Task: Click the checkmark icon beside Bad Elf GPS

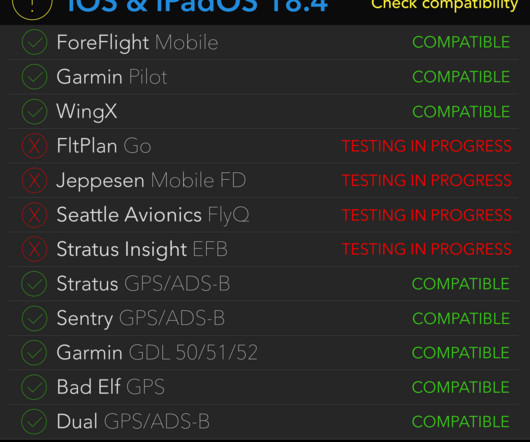Action: pos(34,387)
